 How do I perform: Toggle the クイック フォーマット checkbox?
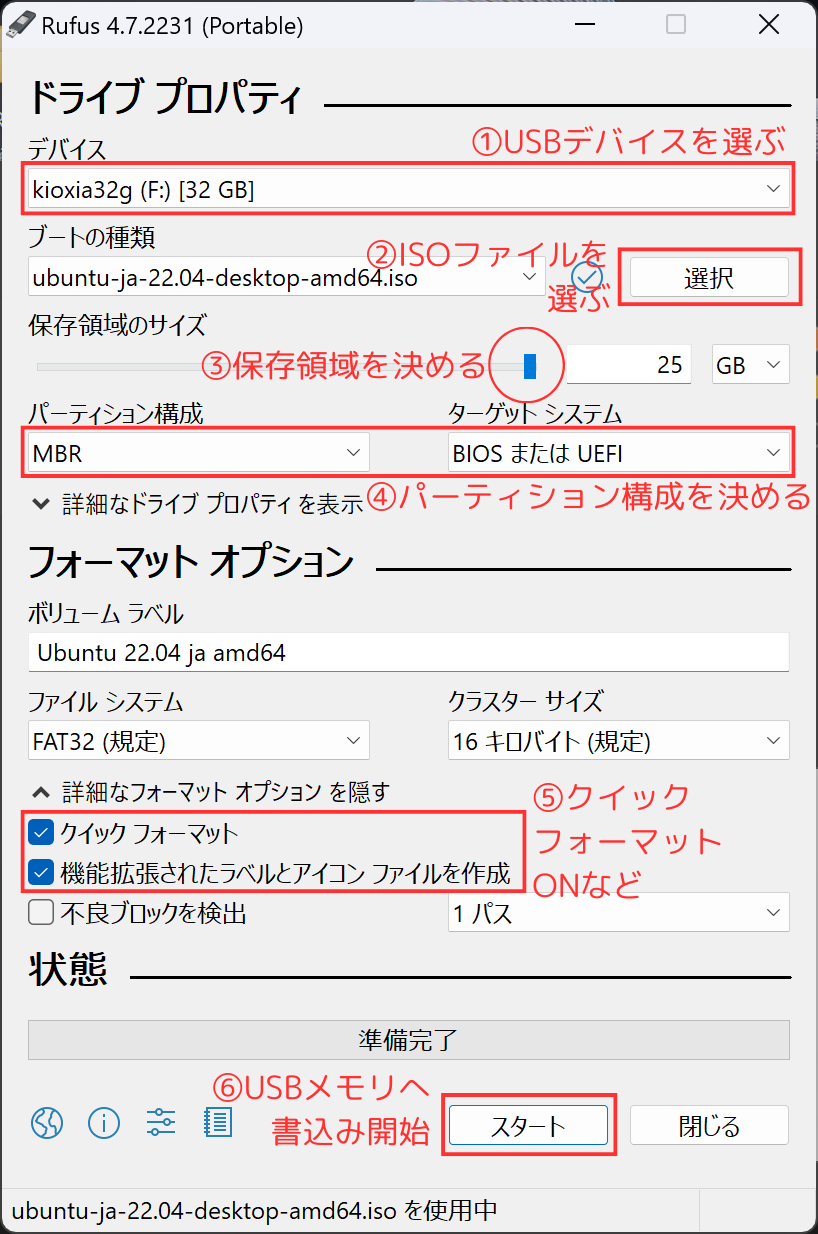(41, 832)
